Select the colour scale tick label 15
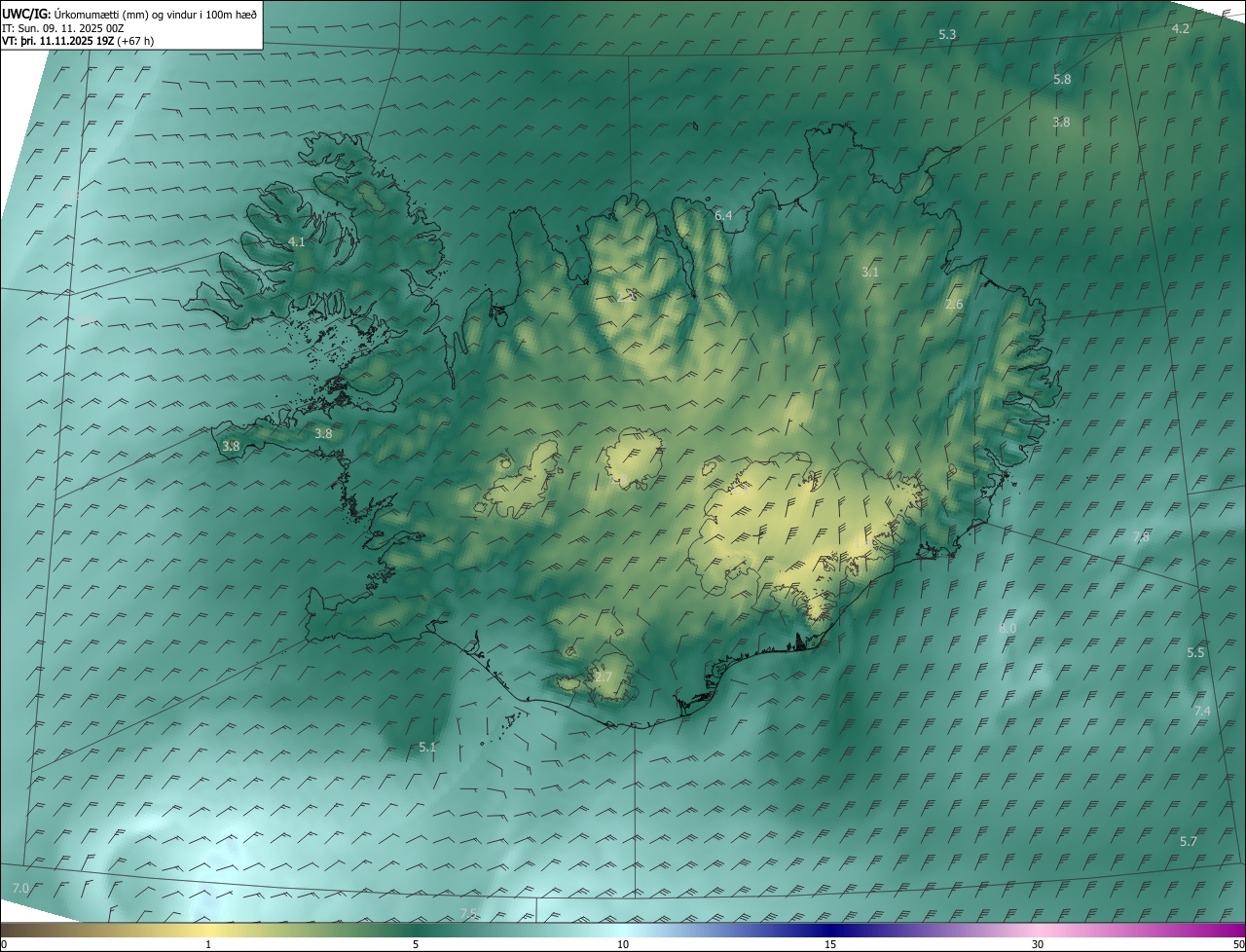 830,944
